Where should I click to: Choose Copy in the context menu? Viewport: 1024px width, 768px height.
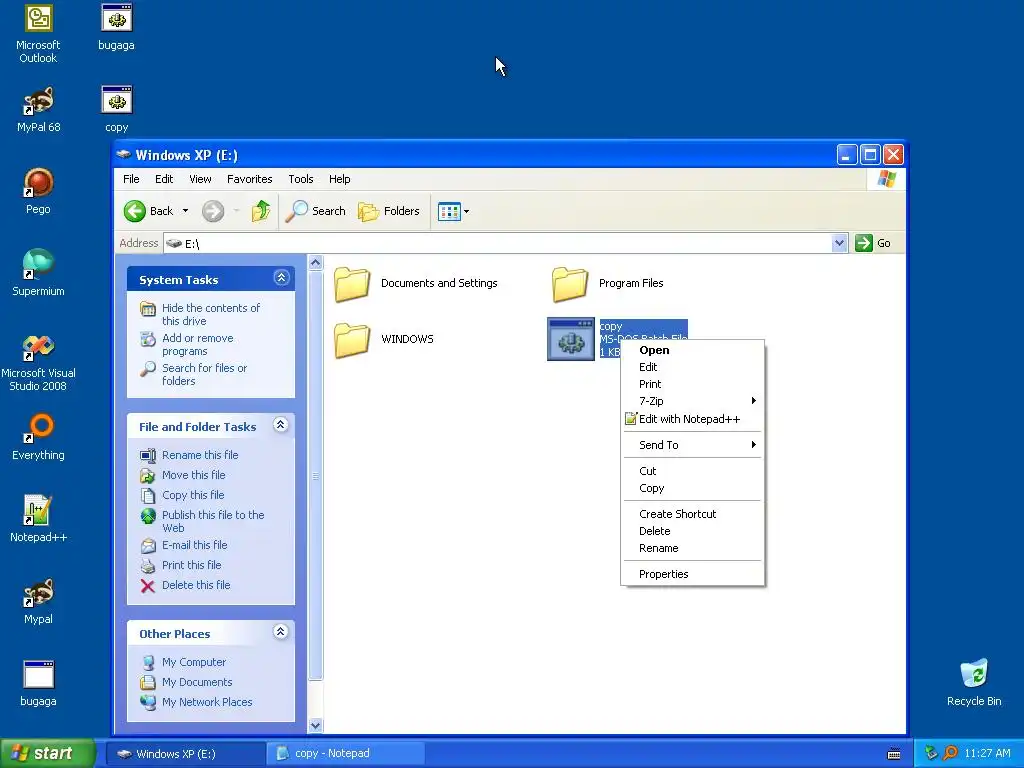click(692, 488)
